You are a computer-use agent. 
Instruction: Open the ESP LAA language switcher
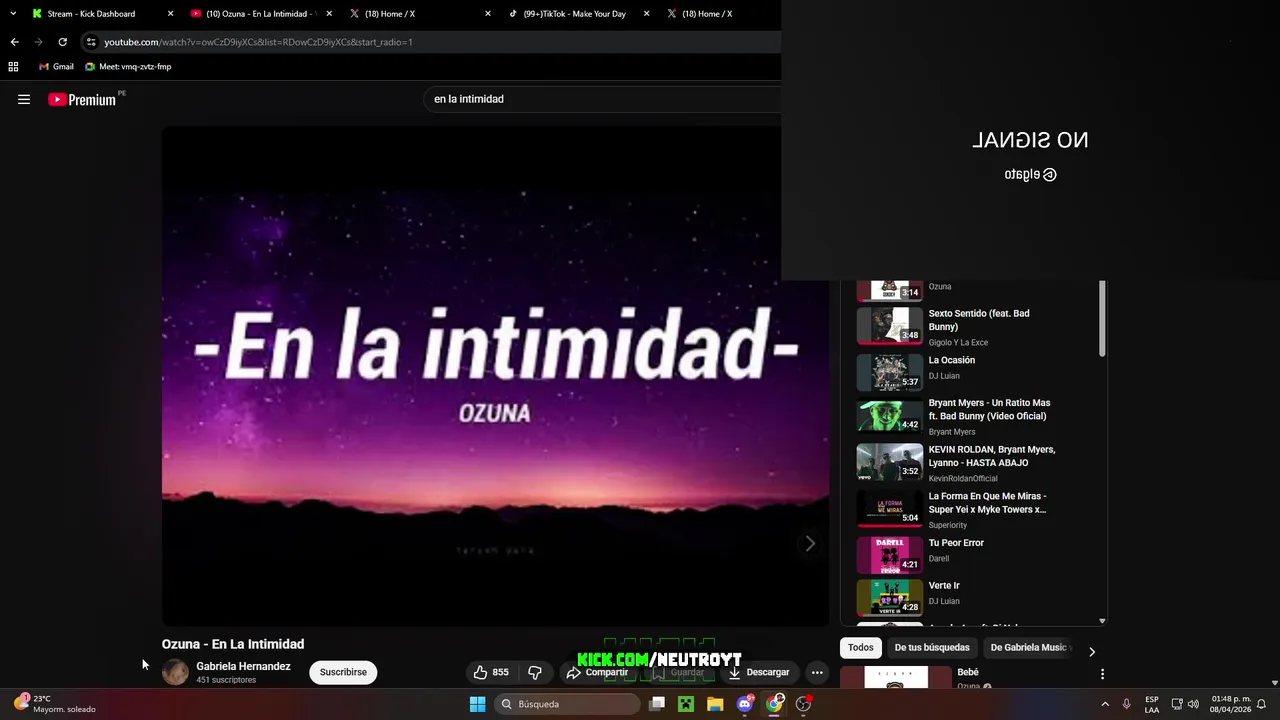[x=1152, y=704]
